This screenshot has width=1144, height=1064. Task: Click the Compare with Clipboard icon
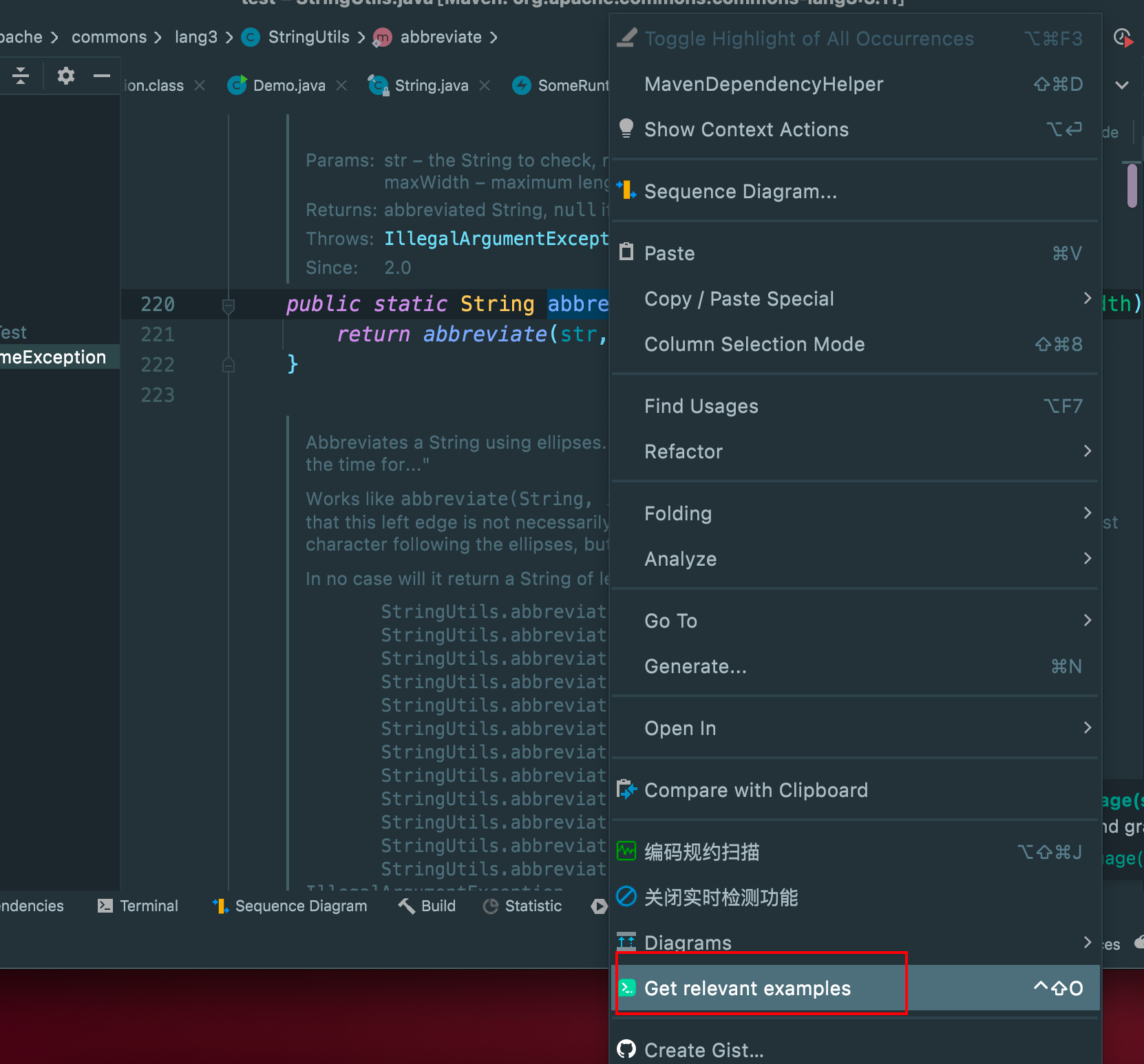[x=626, y=789]
